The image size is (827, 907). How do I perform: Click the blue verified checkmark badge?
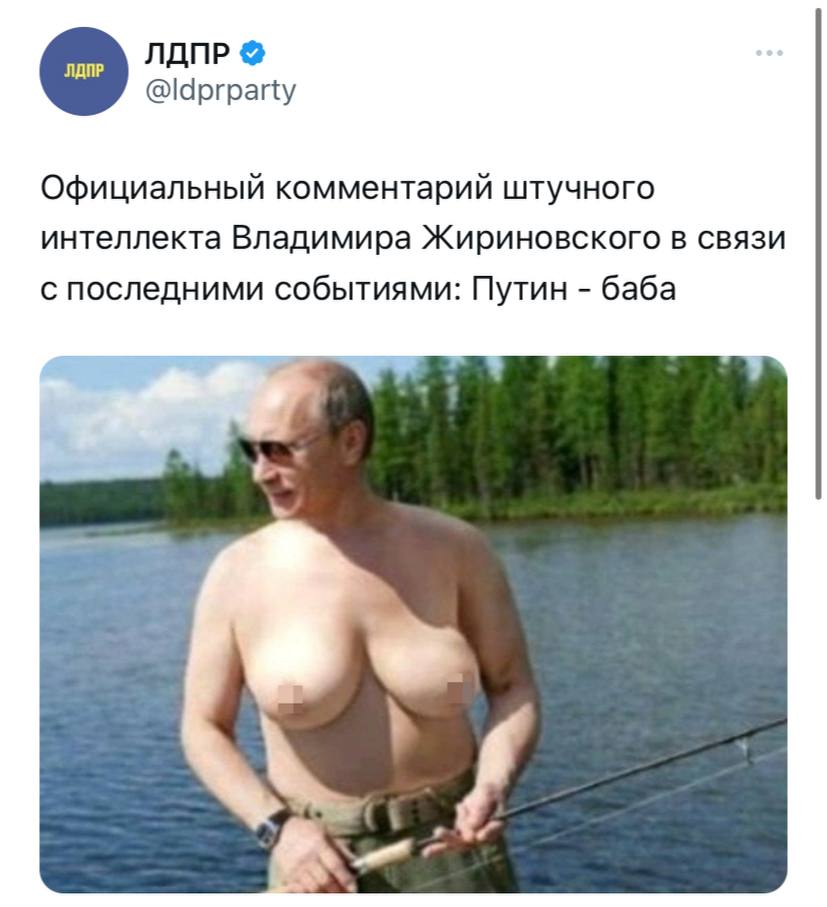pyautogui.click(x=252, y=53)
